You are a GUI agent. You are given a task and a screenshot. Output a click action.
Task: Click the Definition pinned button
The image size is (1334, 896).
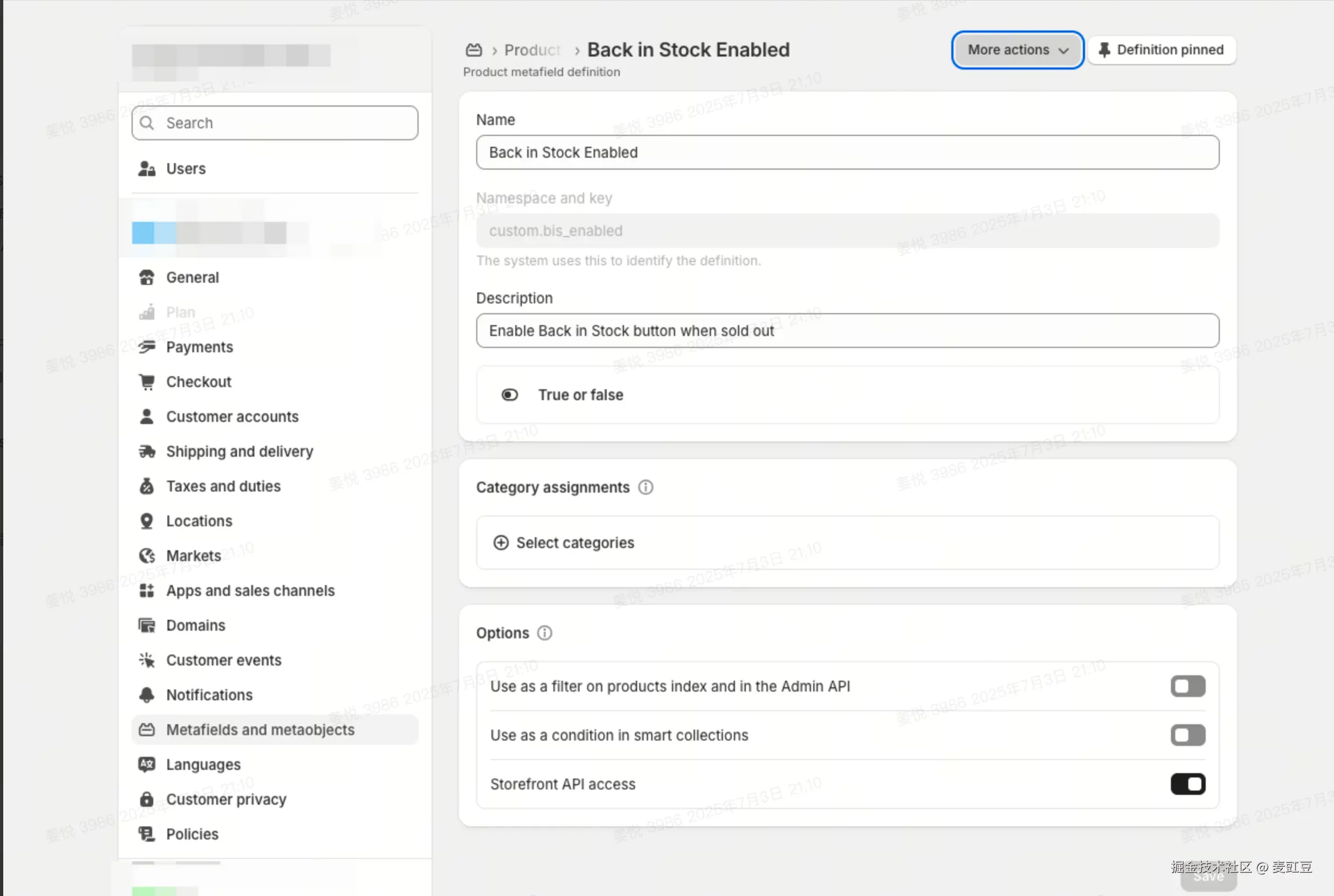(1162, 50)
